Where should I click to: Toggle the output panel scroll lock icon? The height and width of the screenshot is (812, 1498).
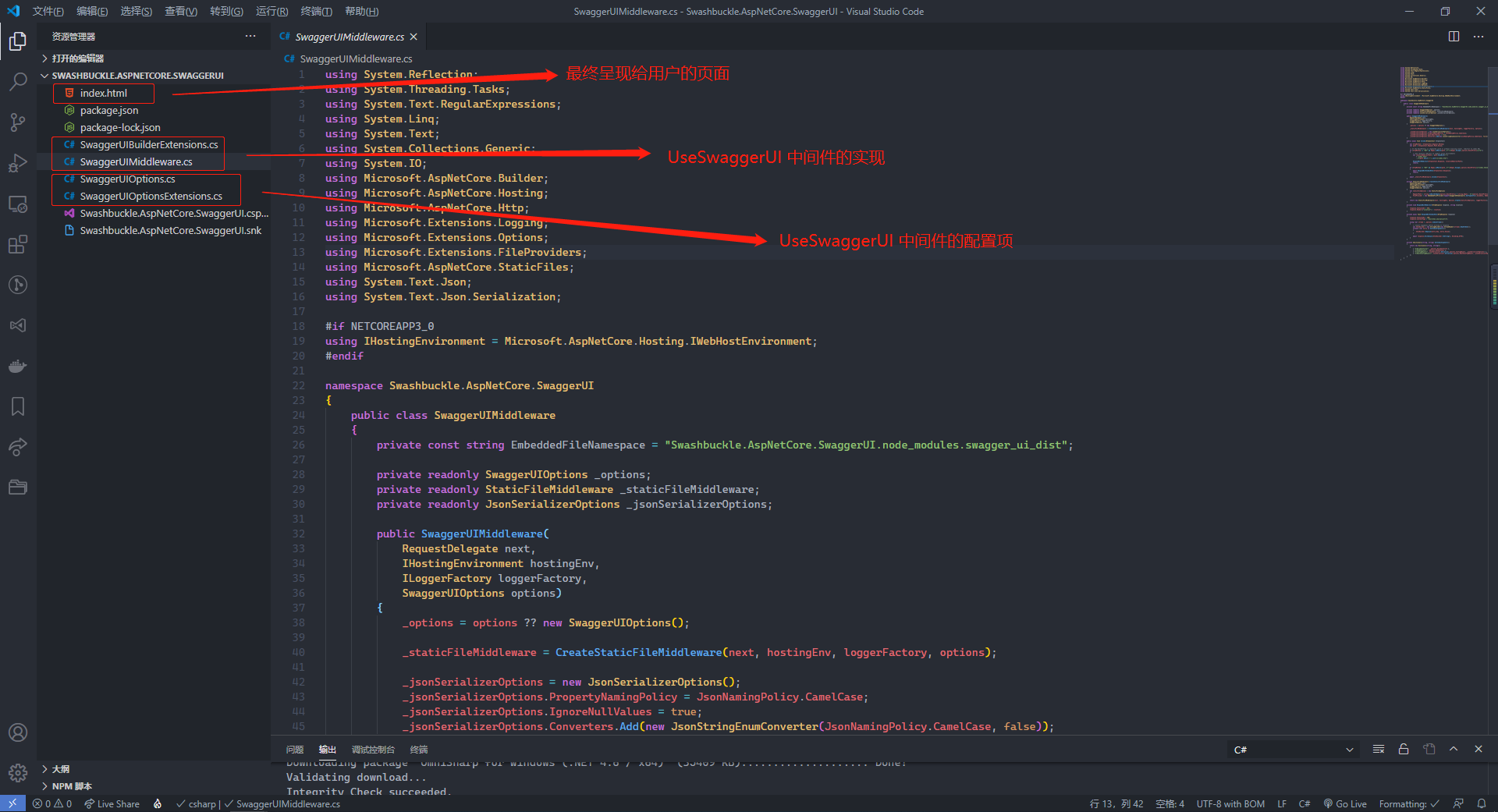1404,749
